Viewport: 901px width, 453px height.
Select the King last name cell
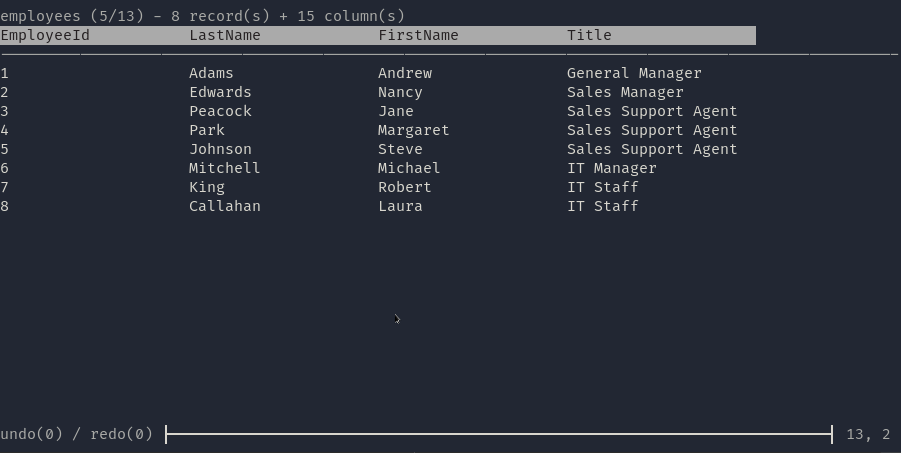click(x=207, y=187)
